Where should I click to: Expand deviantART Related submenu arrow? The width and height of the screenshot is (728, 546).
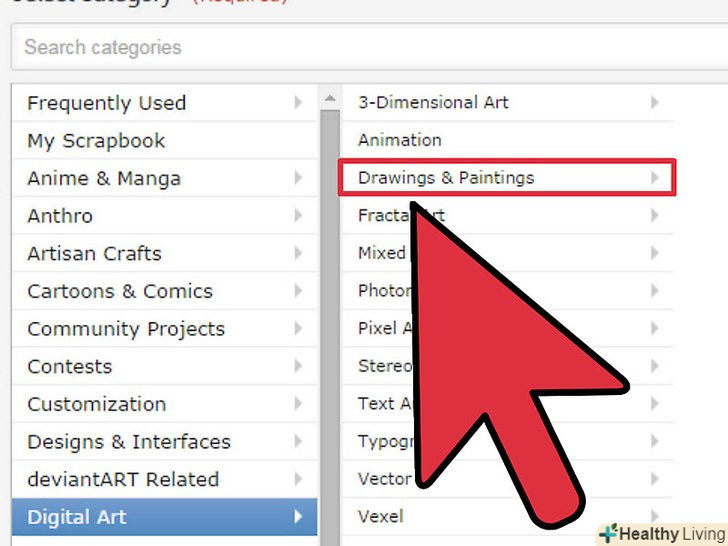(x=298, y=479)
